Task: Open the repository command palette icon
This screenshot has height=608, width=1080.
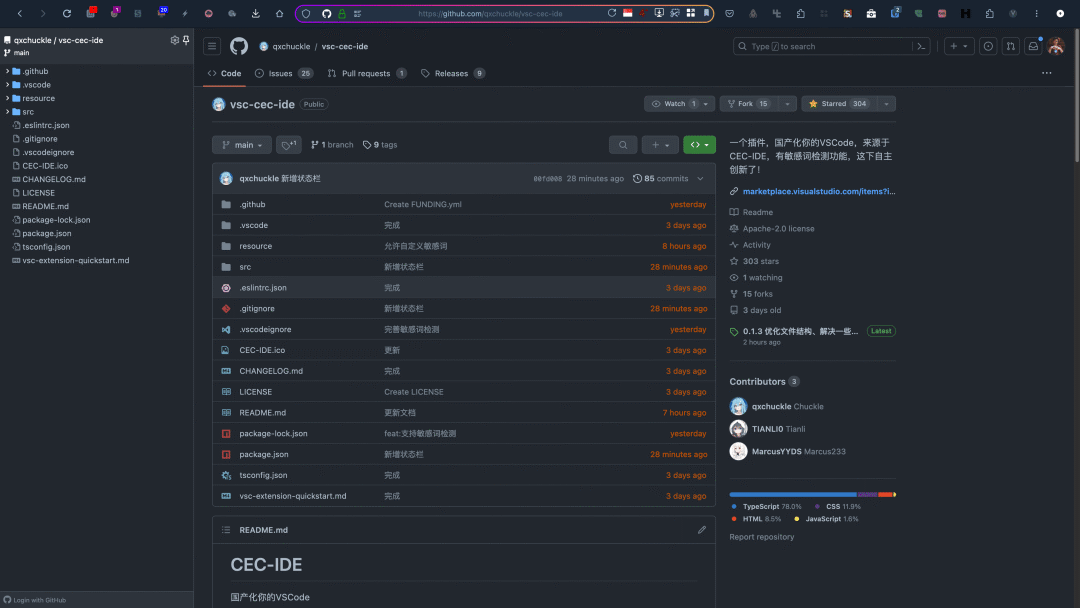Action: pyautogui.click(x=921, y=46)
